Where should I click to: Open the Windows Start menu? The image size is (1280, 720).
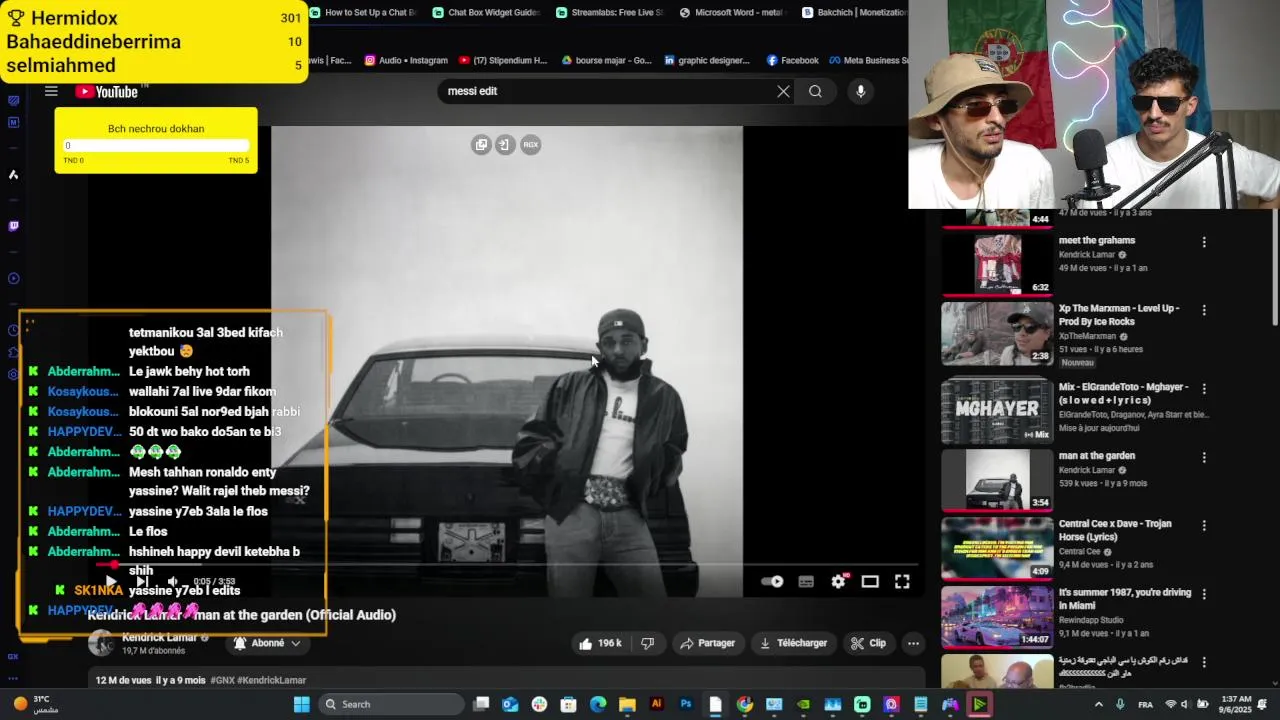click(x=301, y=704)
